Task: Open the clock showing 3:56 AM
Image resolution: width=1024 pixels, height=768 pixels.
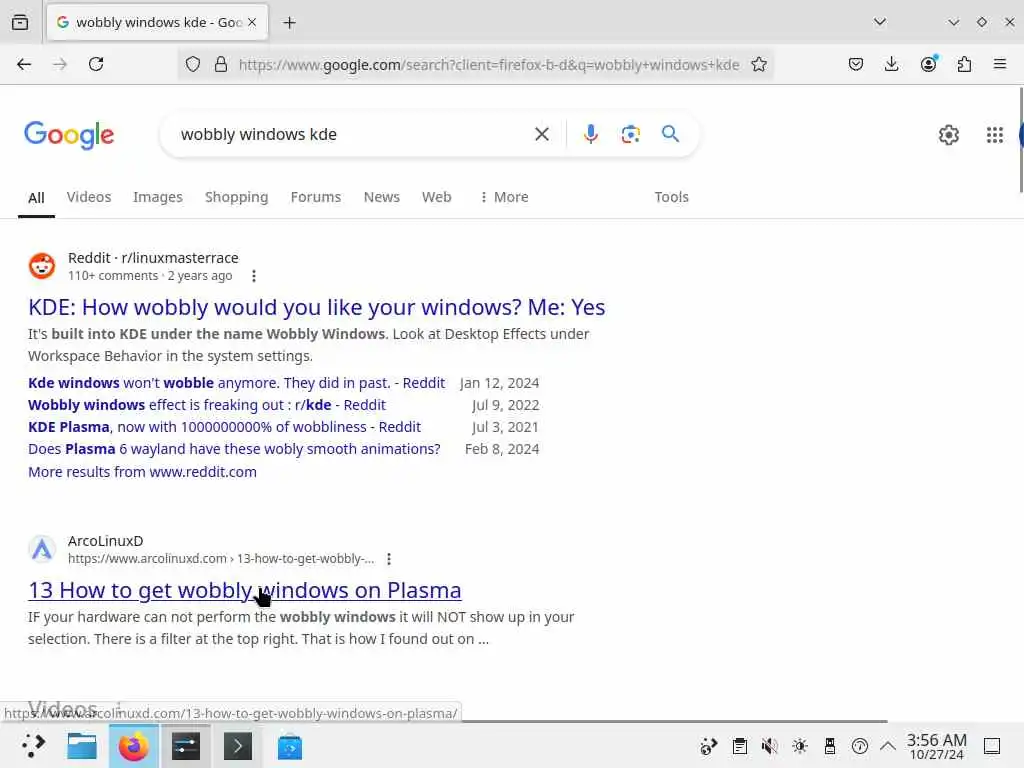Action: (936, 746)
